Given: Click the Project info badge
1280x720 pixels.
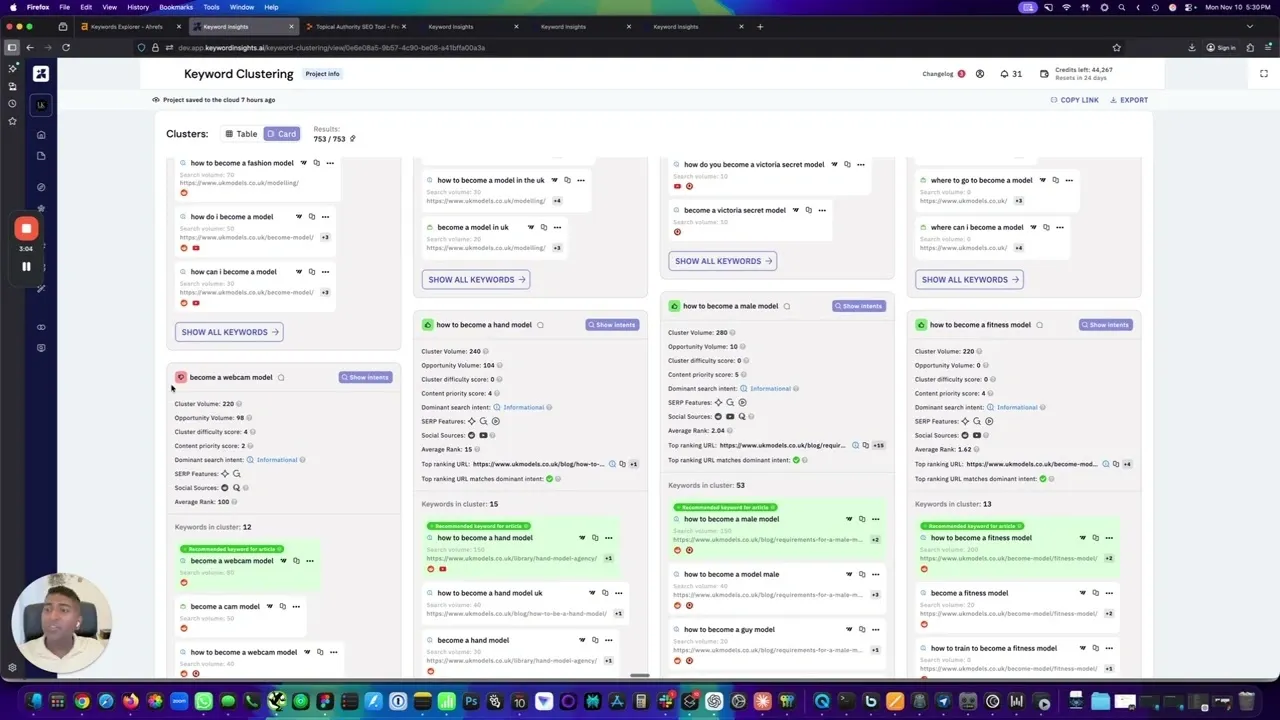Looking at the screenshot, I should [322, 74].
